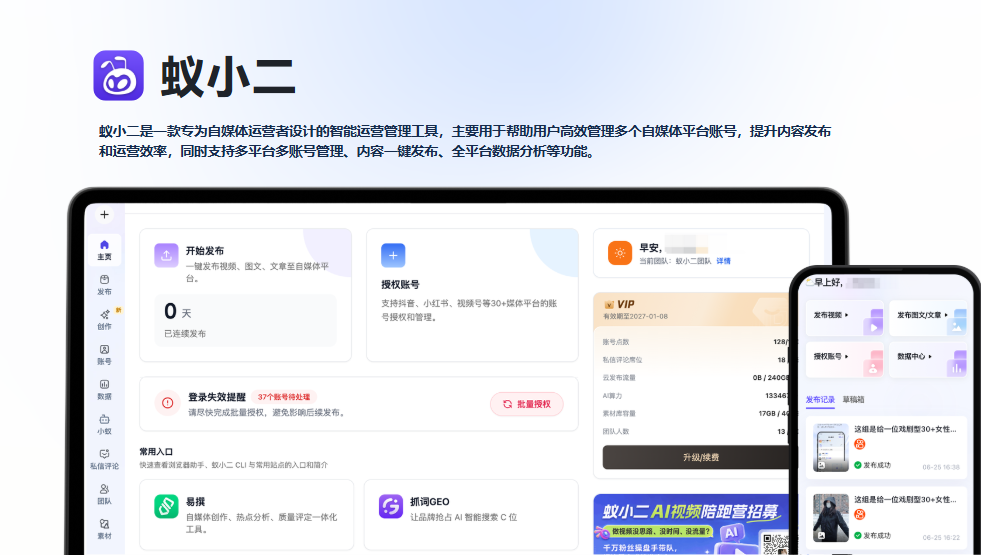Image resolution: width=981 pixels, height=555 pixels.
Task: Open second post thumbnail dated 06-25 16:22
Action: pos(830,517)
